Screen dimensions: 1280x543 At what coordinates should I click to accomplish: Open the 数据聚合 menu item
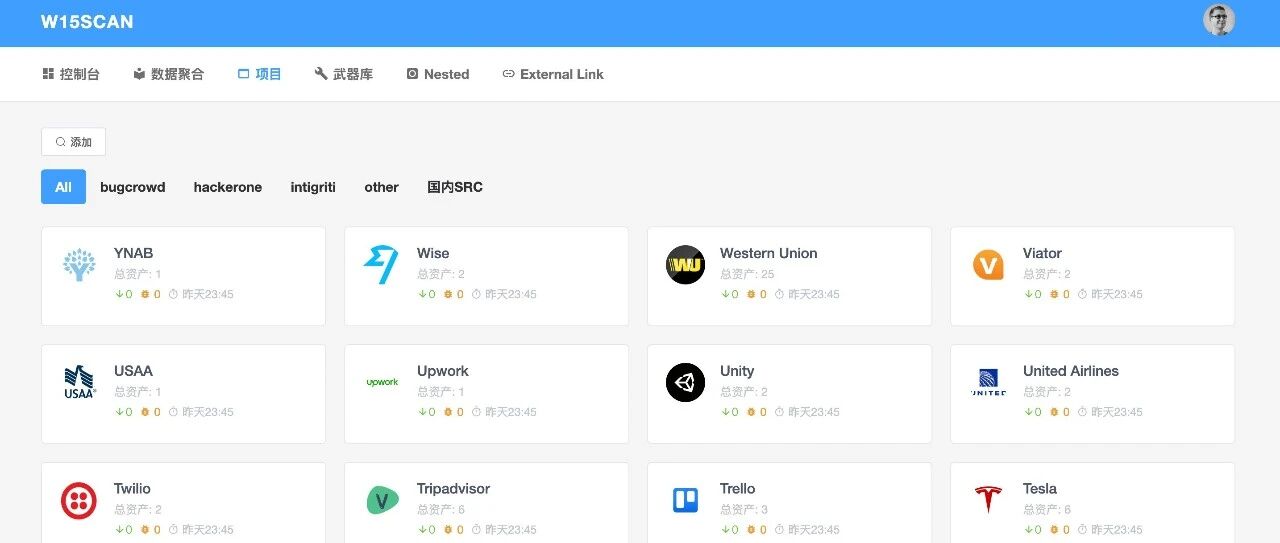[x=168, y=74]
